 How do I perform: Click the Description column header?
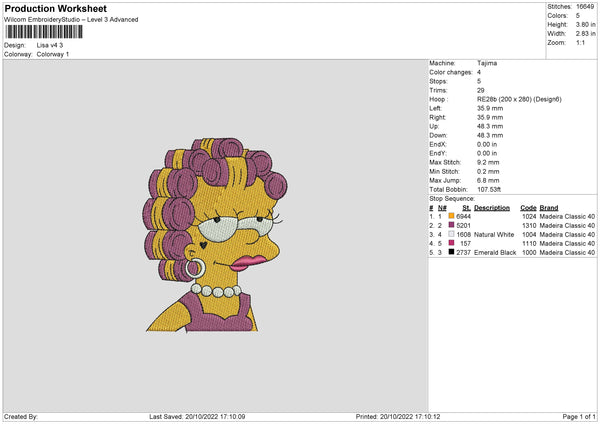click(492, 208)
